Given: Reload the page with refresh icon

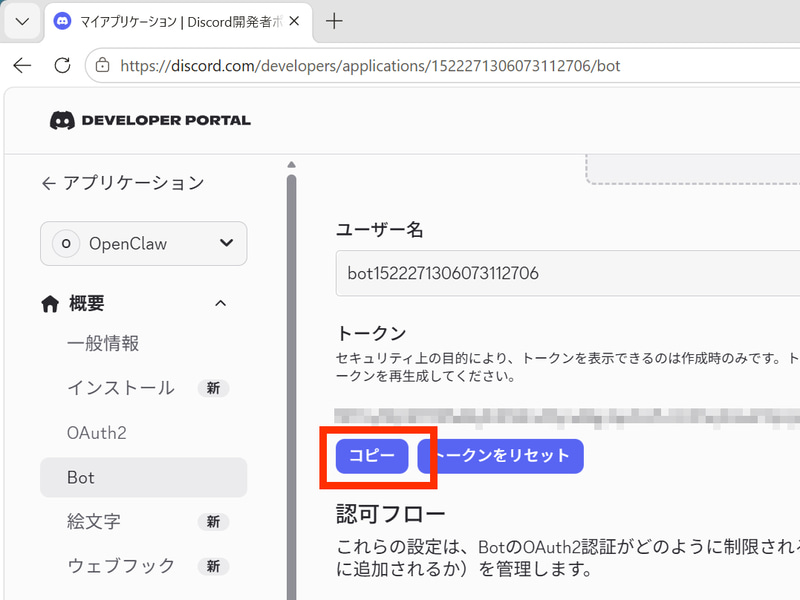Looking at the screenshot, I should pyautogui.click(x=62, y=65).
